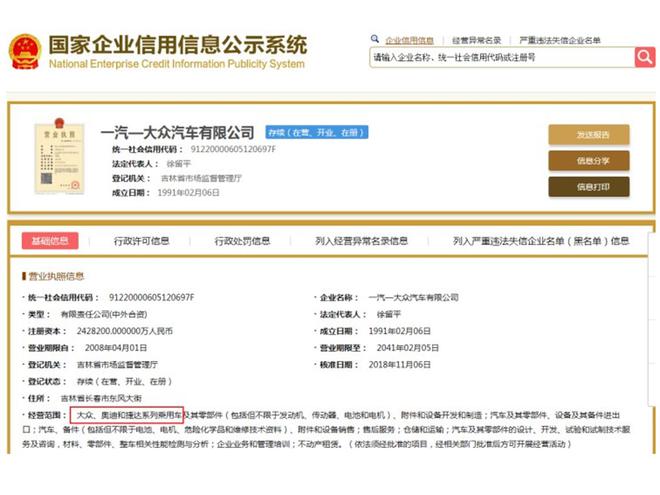Screen dimensions: 660x495
Task: Switch to the 行政许可信息 tab
Action: 141,241
